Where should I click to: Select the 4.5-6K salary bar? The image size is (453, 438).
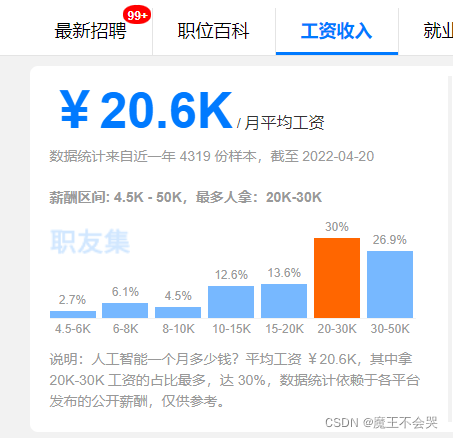73,314
